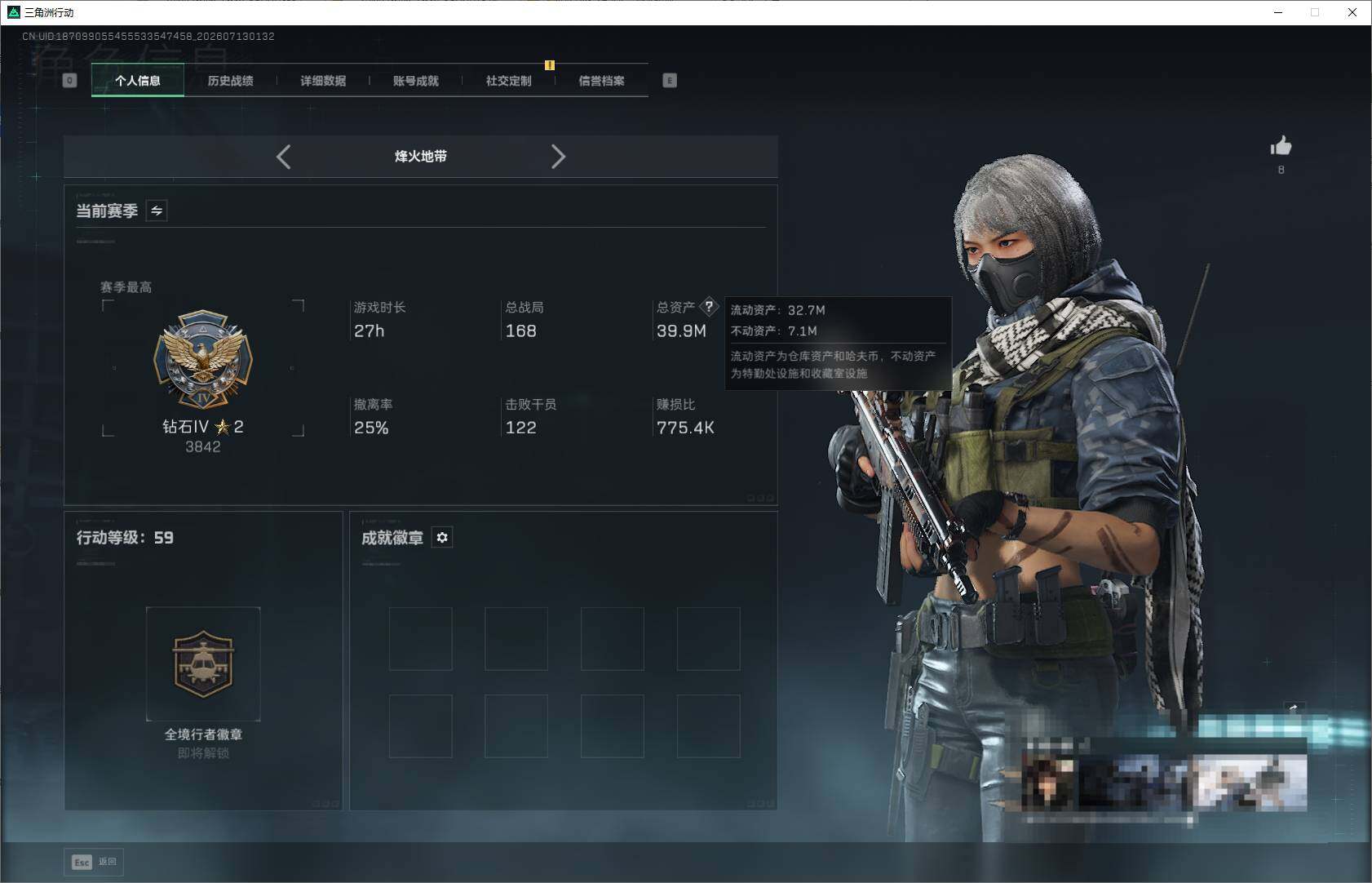Click the 三角洲行动 app icon in title bar
1372x883 pixels.
pos(13,12)
